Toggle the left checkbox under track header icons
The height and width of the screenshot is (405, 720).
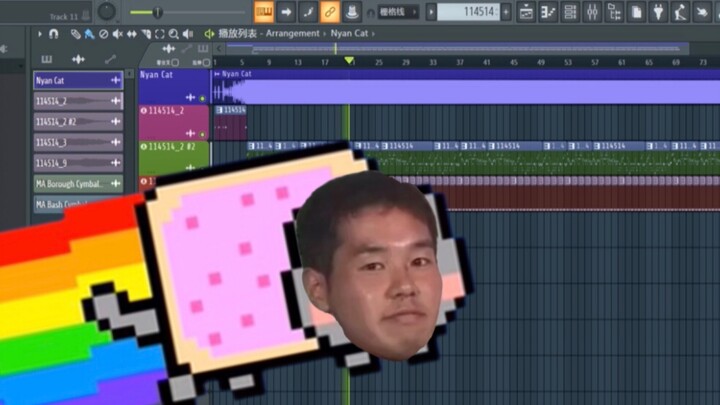click(175, 62)
